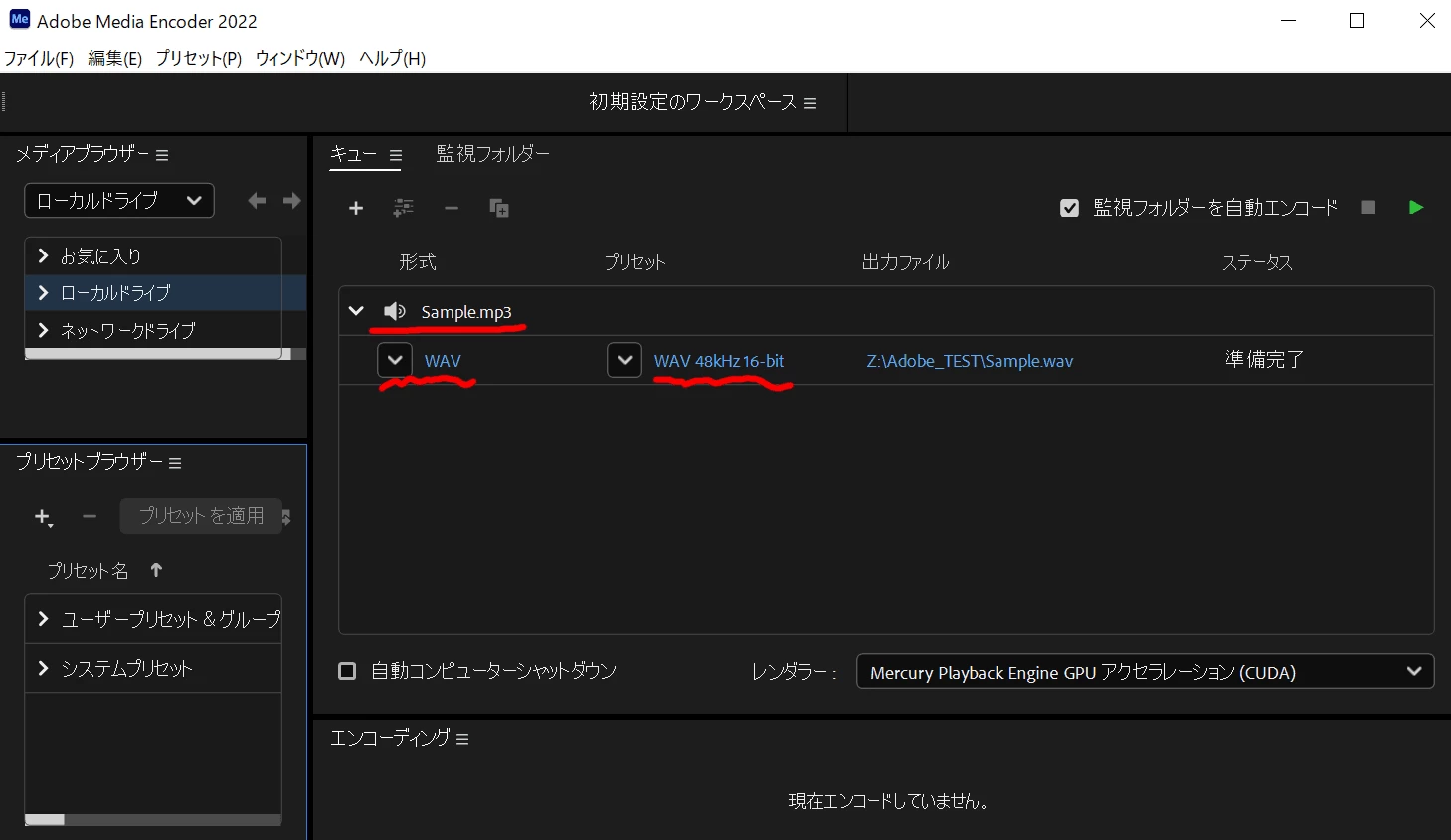Enable 自動コンピューターシャットダウン checkbox
The width and height of the screenshot is (1451, 840).
347,671
